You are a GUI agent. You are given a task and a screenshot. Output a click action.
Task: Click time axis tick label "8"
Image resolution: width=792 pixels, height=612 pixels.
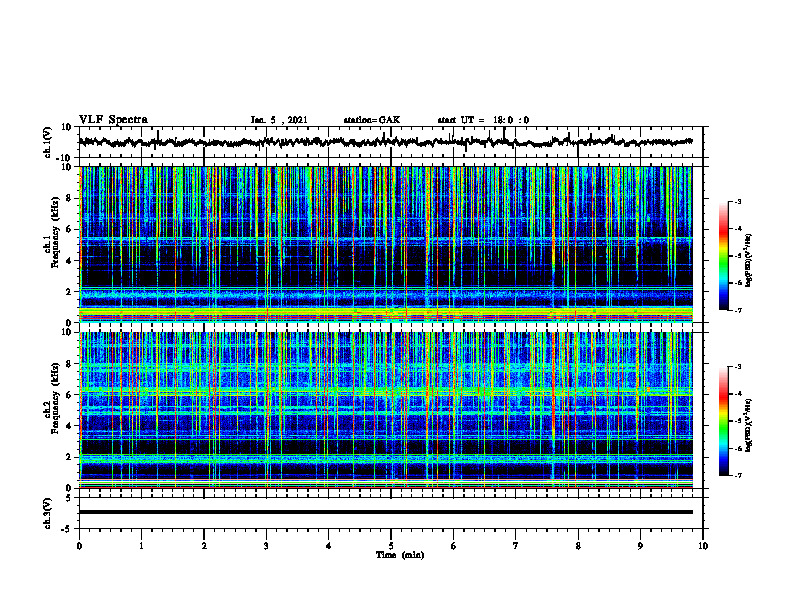tap(578, 546)
